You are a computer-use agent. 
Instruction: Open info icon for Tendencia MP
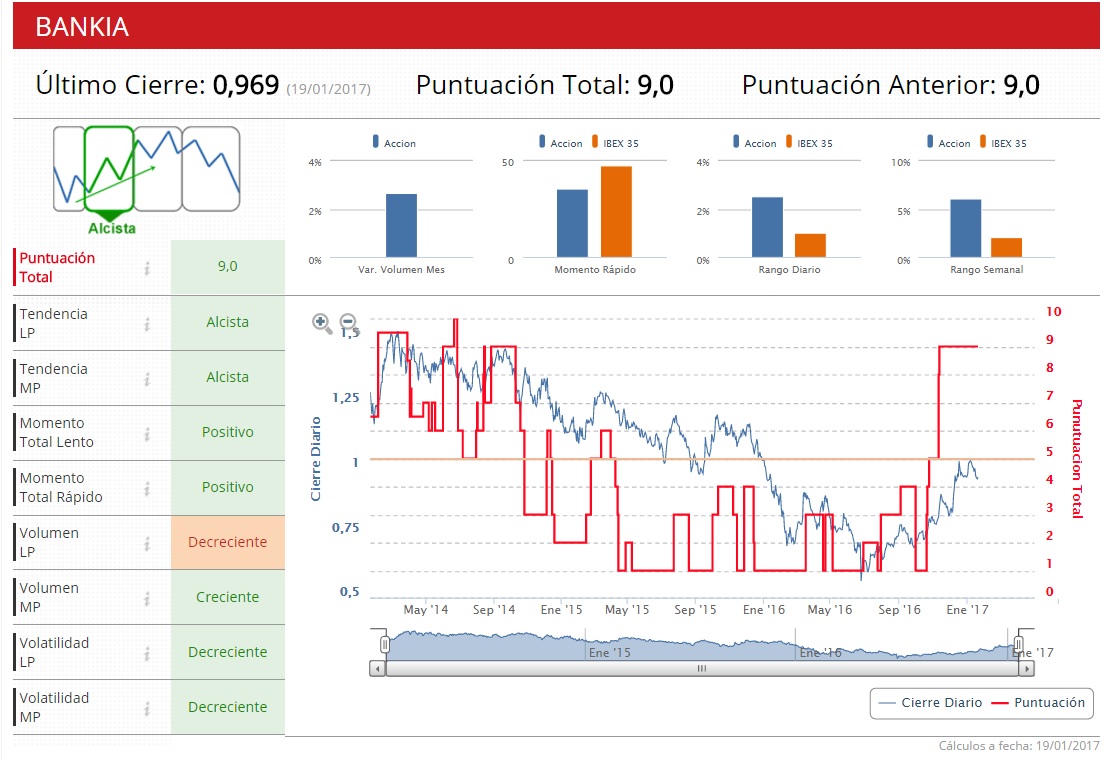(x=148, y=379)
